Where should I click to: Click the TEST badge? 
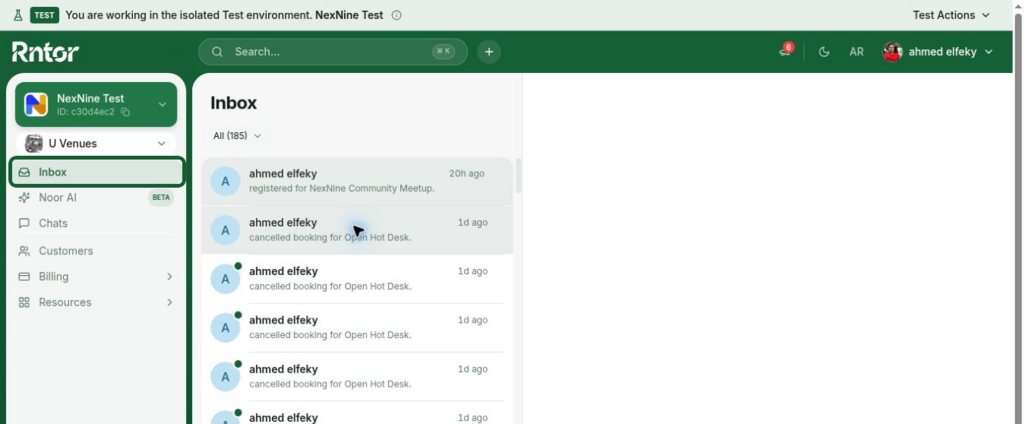[44, 15]
